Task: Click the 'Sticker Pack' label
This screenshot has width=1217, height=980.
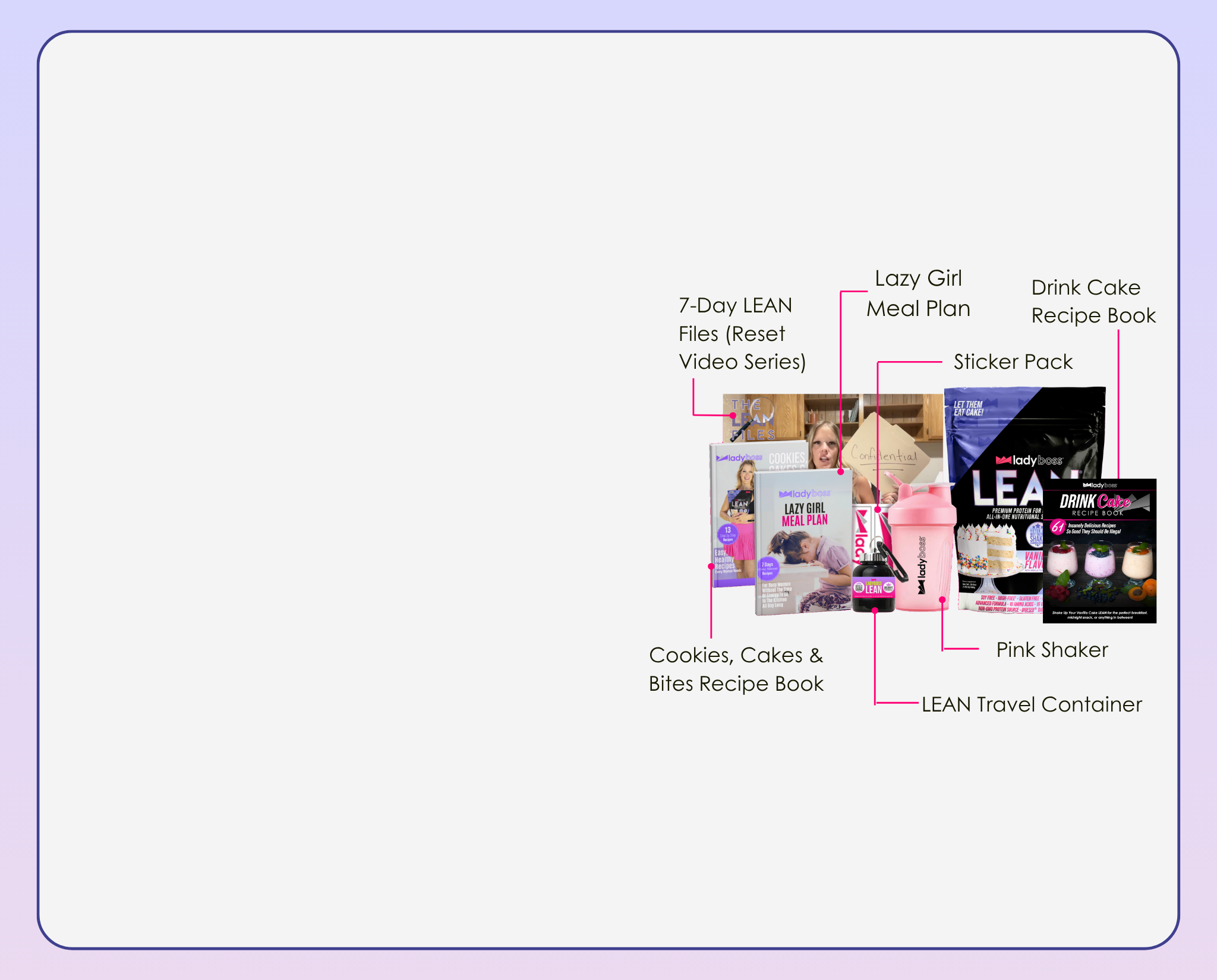Action: click(x=1013, y=362)
